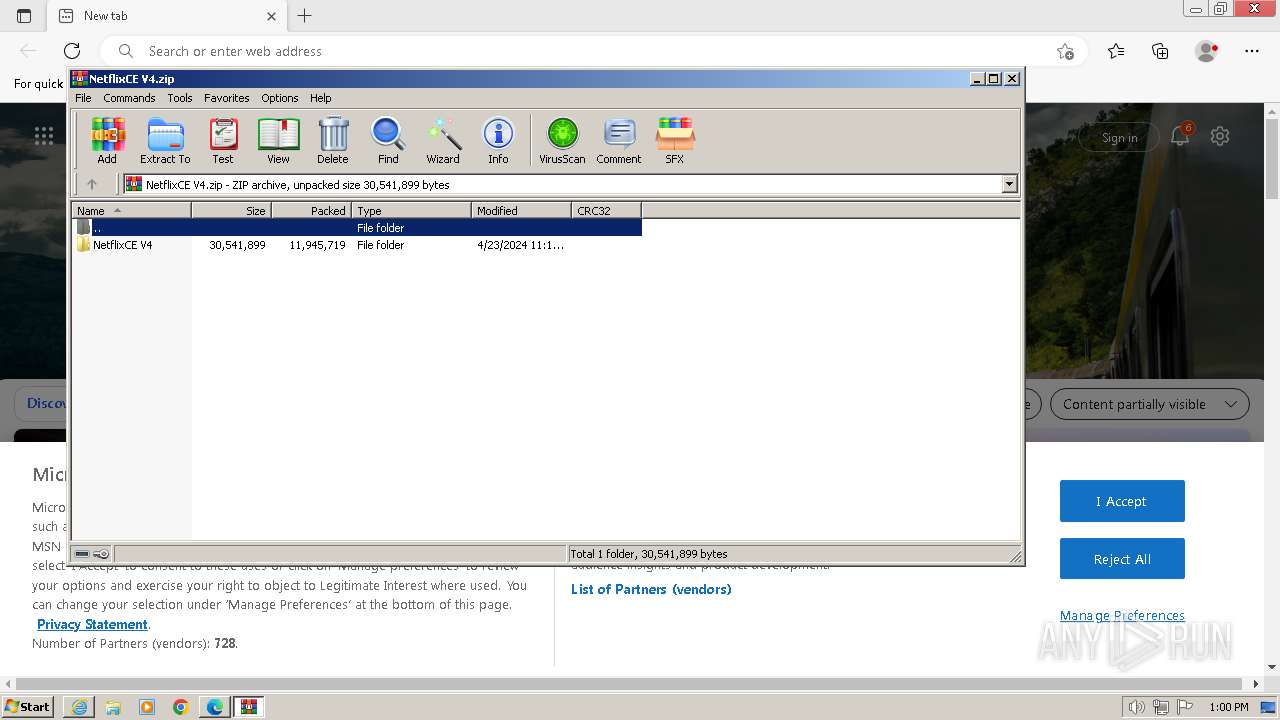Open the Find magnifier tool
This screenshot has height=720, width=1280.
(388, 140)
